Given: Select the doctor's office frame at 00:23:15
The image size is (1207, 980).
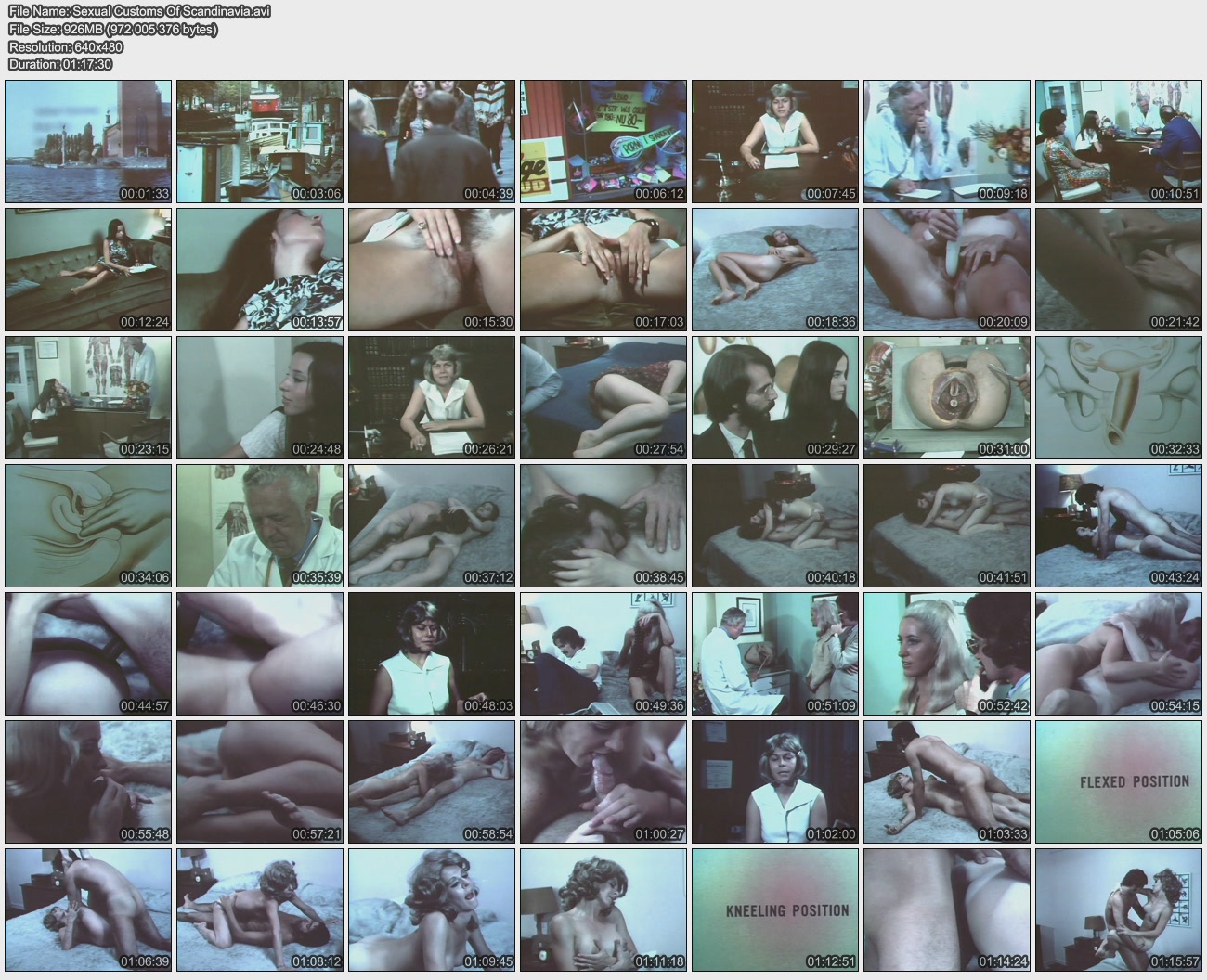Looking at the screenshot, I should pos(88,397).
